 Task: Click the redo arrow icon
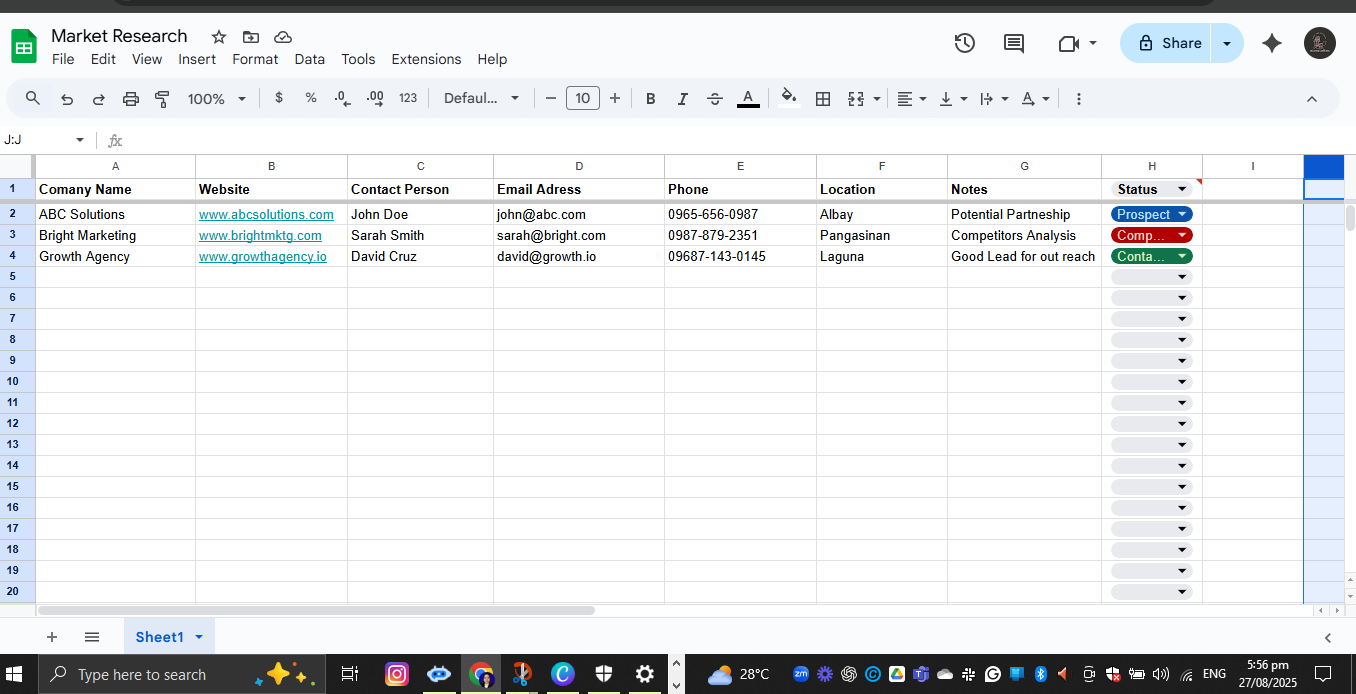99,99
